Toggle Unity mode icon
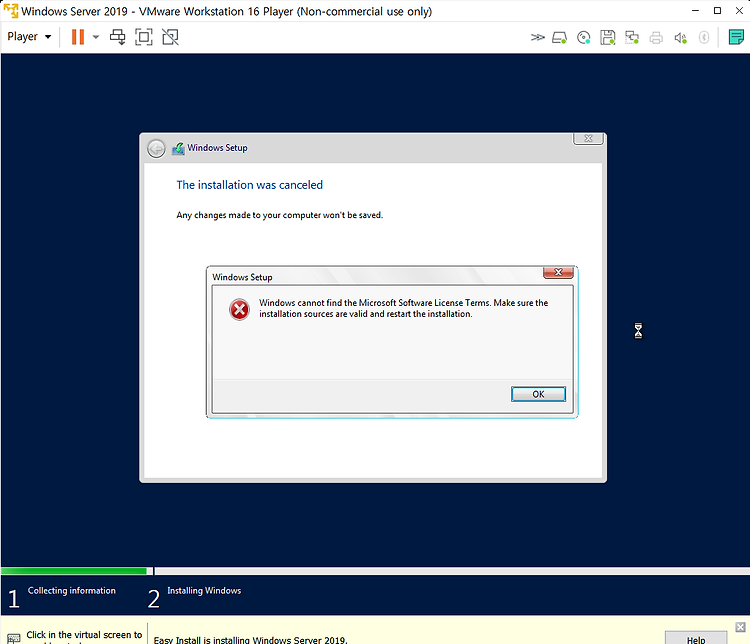This screenshot has width=750, height=644. coord(170,37)
